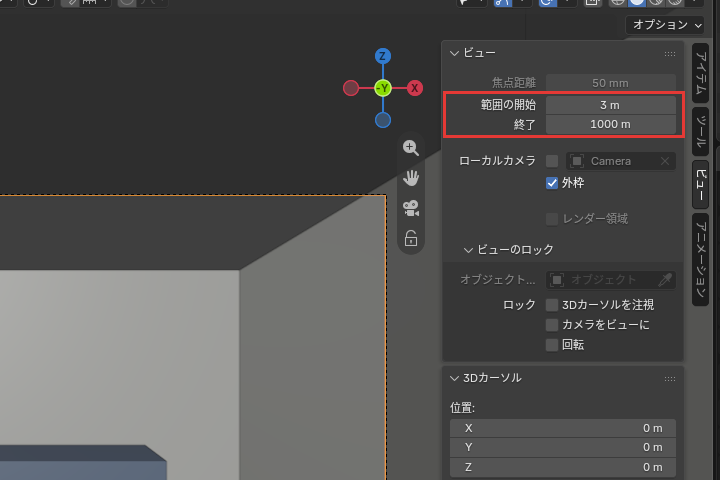Toggle camera view with the camera icon
The image size is (720, 480).
click(x=411, y=208)
